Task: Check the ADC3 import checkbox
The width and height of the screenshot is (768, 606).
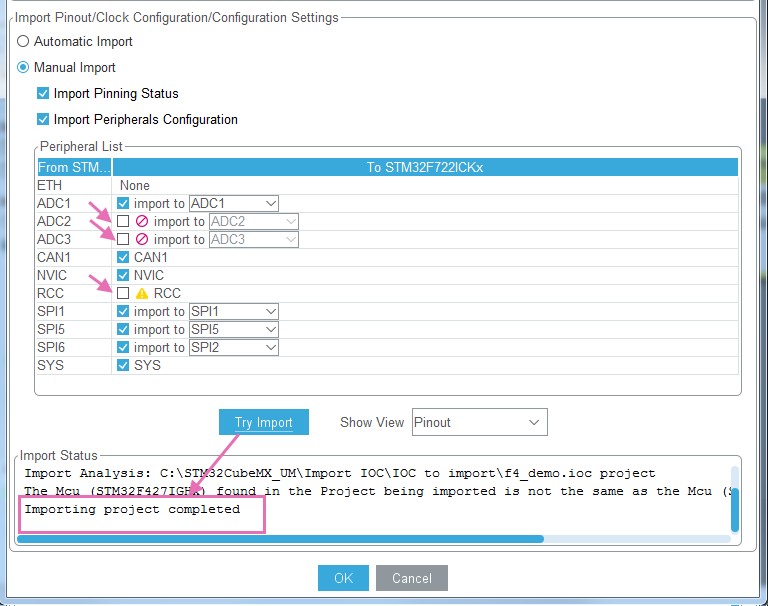Action: [123, 239]
